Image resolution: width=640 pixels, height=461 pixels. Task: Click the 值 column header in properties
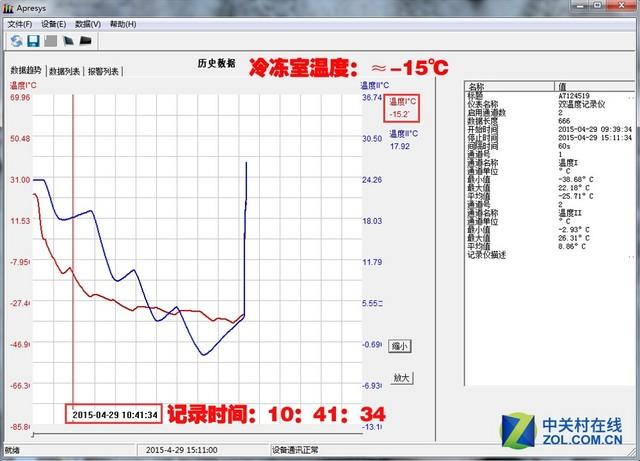pyautogui.click(x=596, y=86)
